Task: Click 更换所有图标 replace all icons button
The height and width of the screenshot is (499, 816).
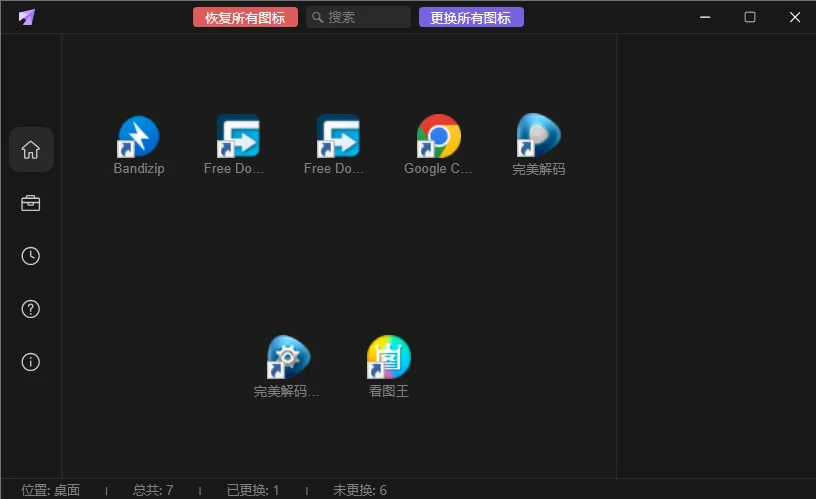Action: pyautogui.click(x=471, y=18)
